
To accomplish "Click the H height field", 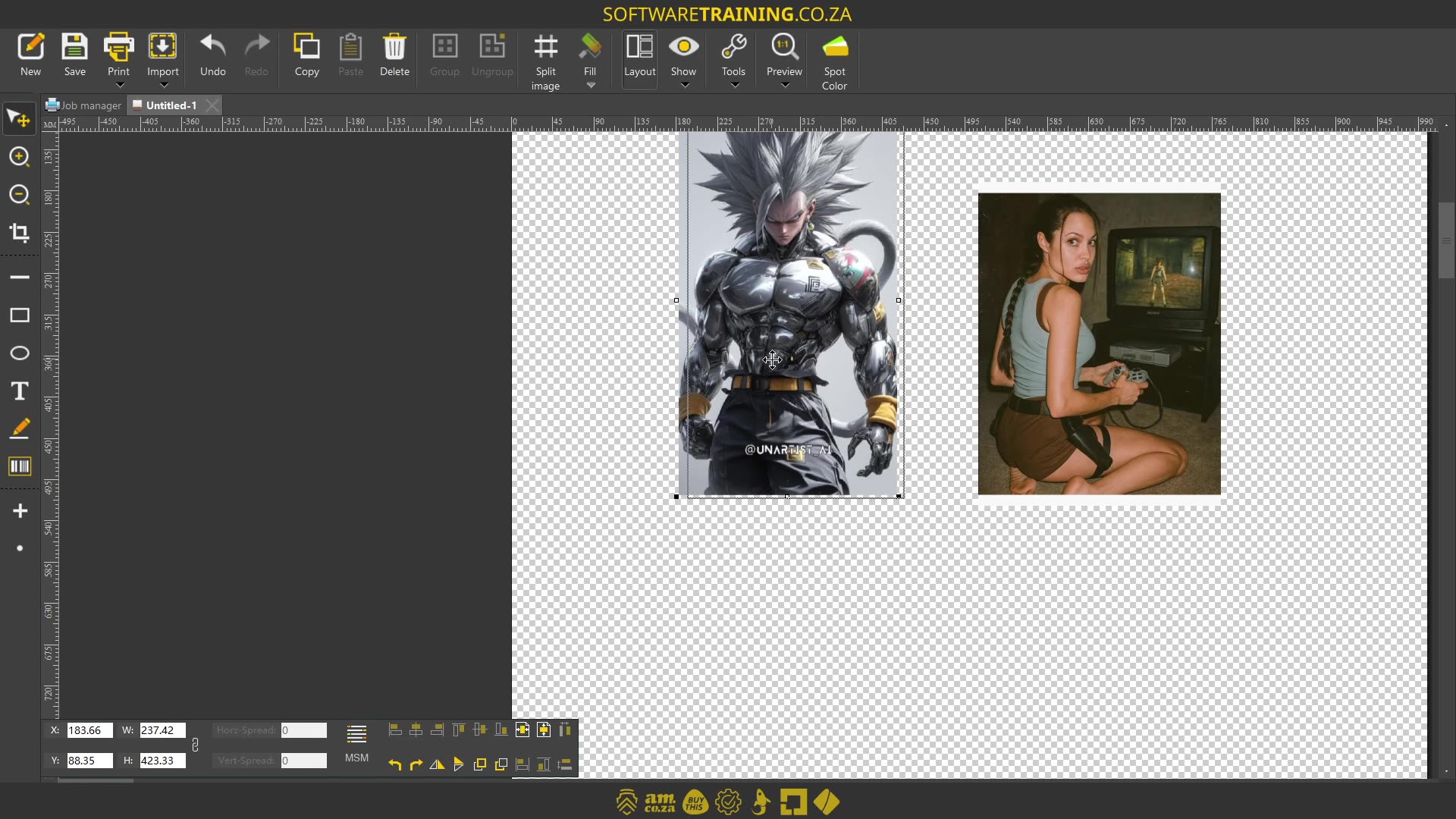I will pyautogui.click(x=162, y=761).
